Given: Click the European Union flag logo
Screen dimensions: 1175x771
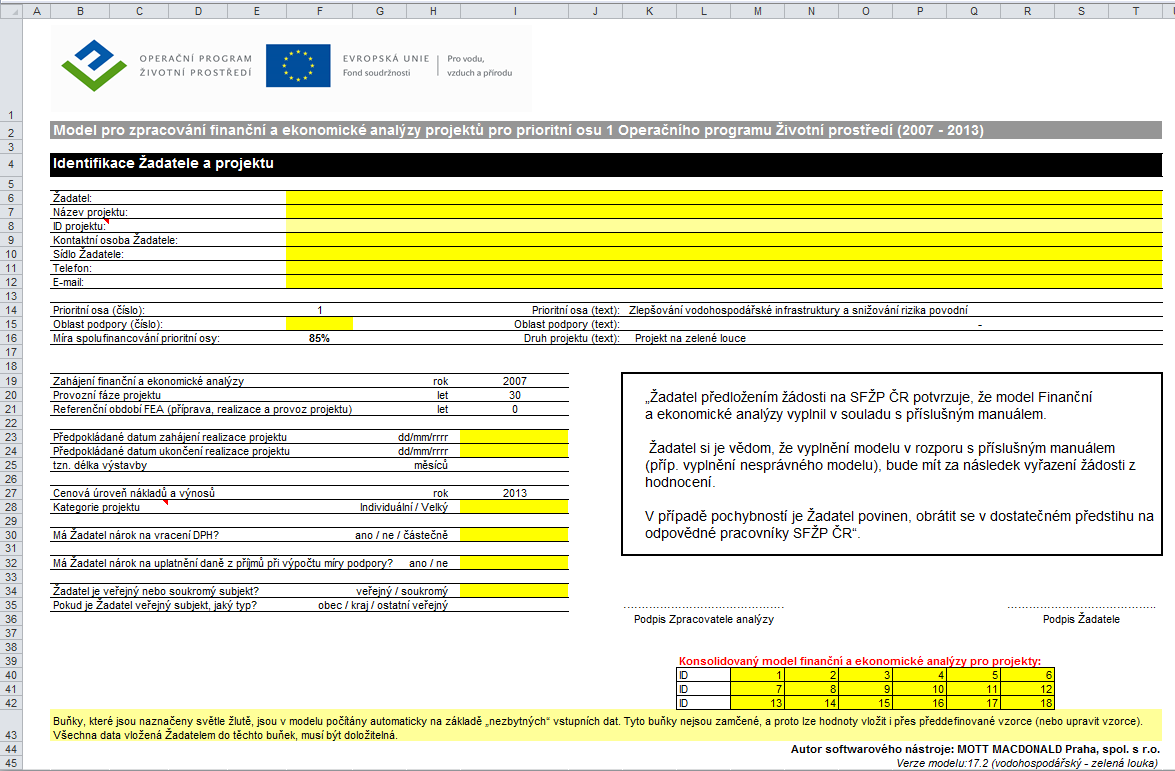Looking at the screenshot, I should coord(298,65).
